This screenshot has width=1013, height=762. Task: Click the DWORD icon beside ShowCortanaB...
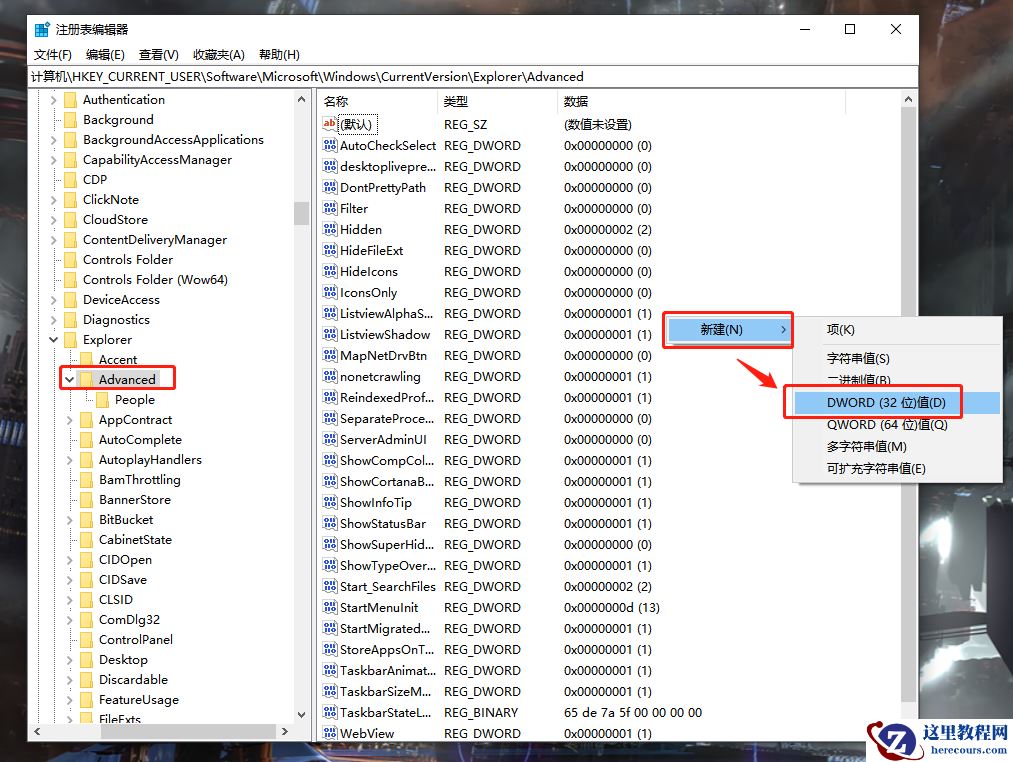(x=330, y=481)
